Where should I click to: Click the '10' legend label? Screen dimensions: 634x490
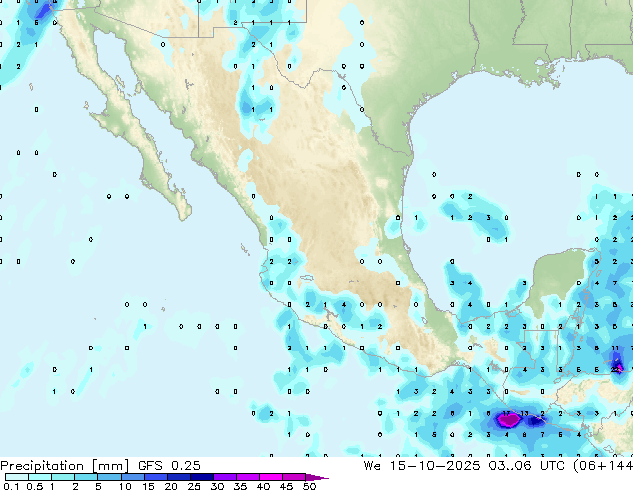point(125,486)
